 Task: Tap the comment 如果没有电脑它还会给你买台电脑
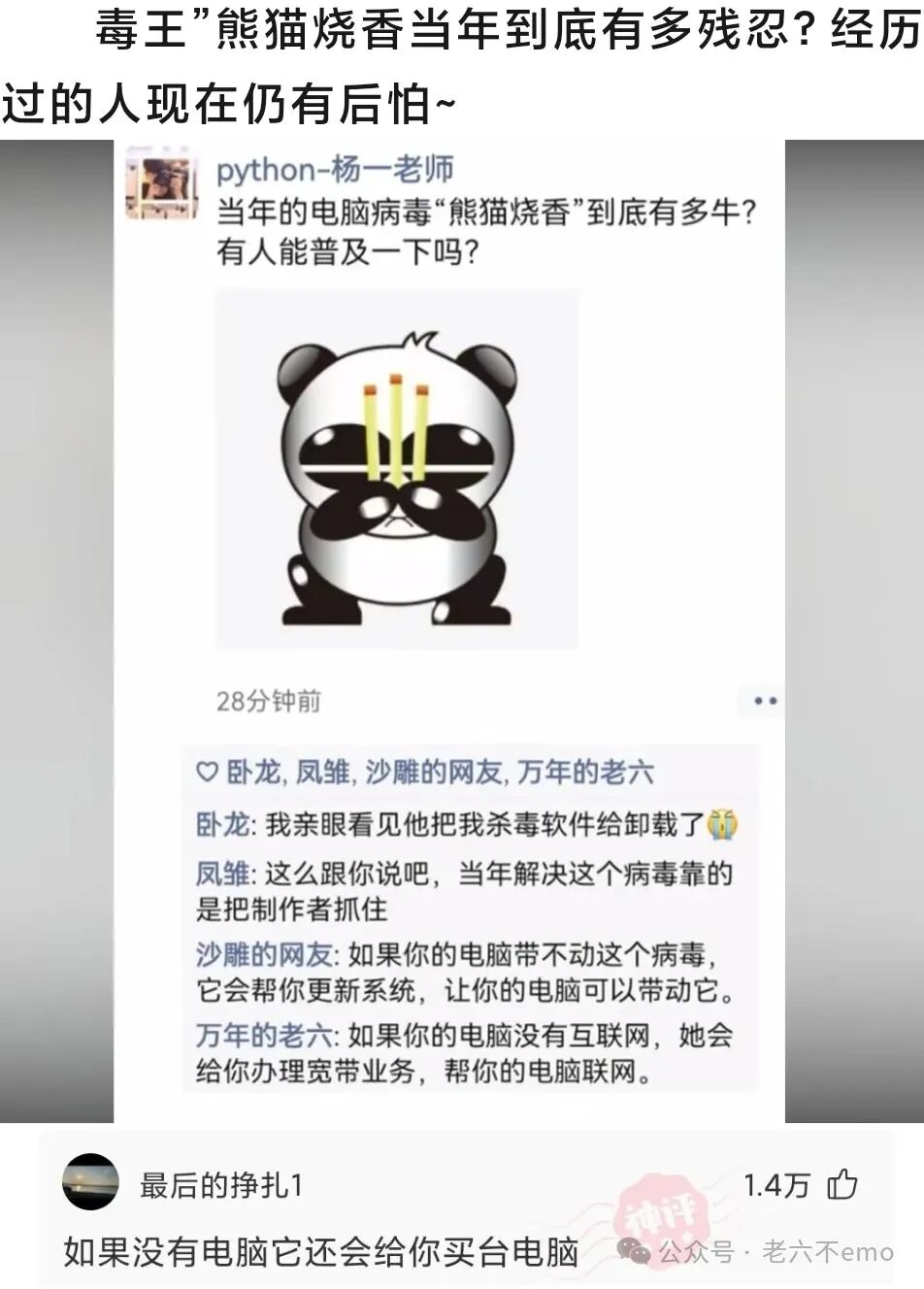[x=320, y=1252]
